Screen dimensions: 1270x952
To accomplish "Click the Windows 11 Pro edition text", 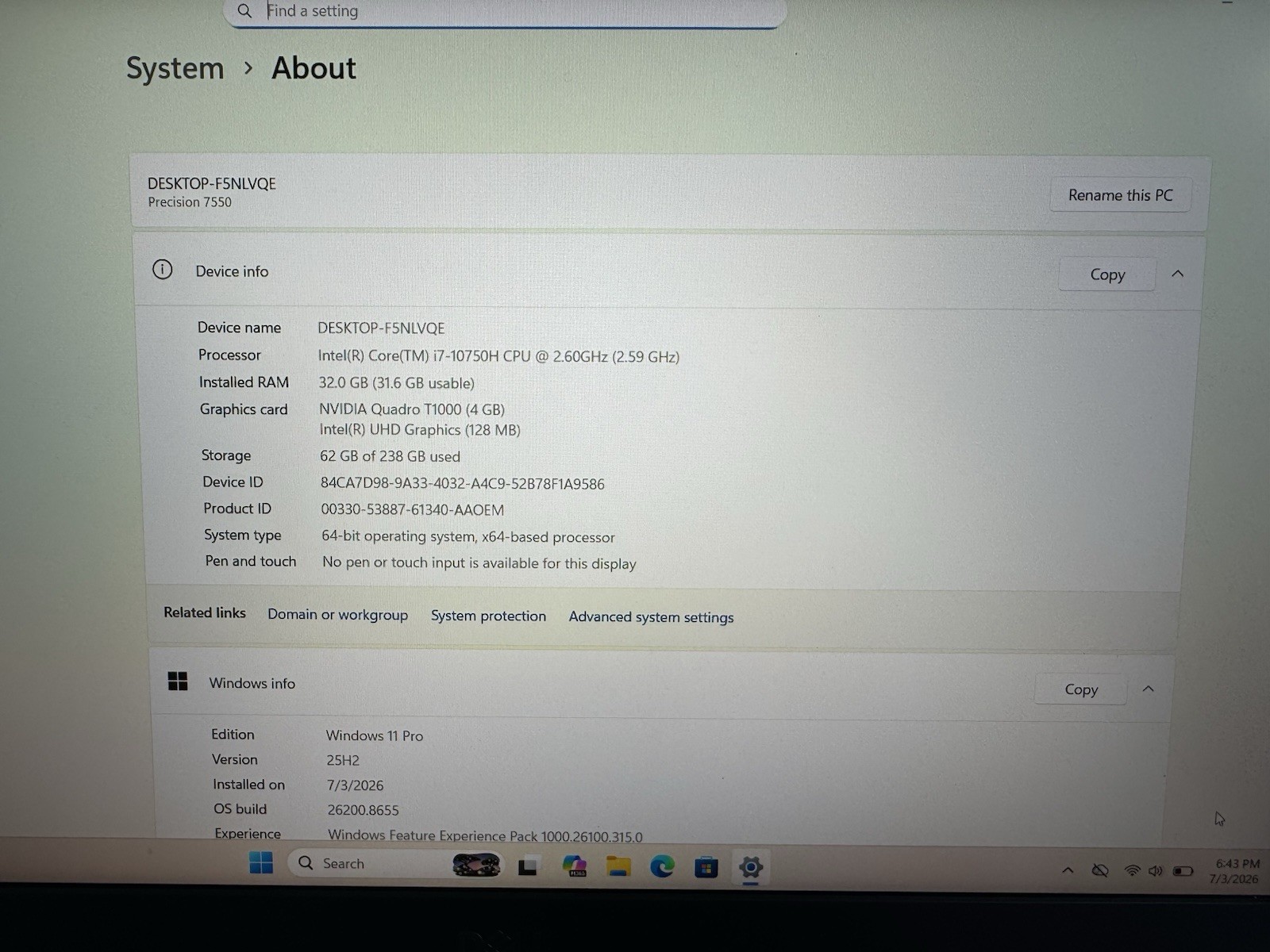I will point(375,735).
